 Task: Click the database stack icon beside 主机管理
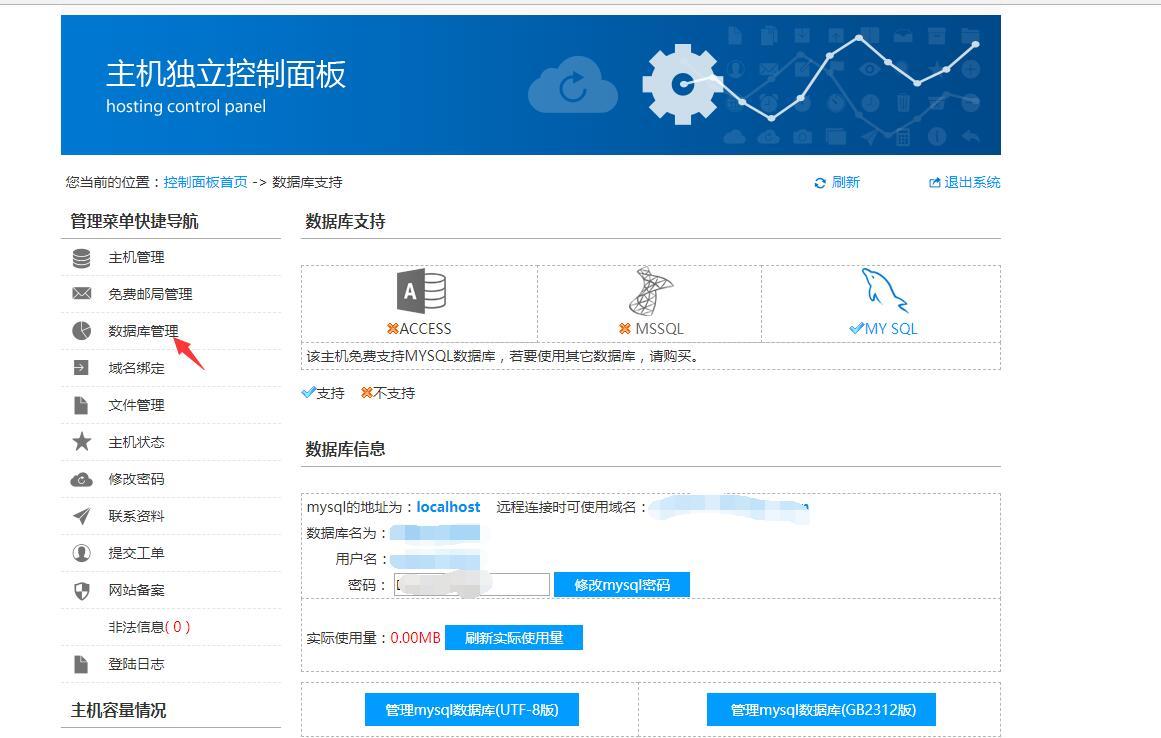(81, 258)
